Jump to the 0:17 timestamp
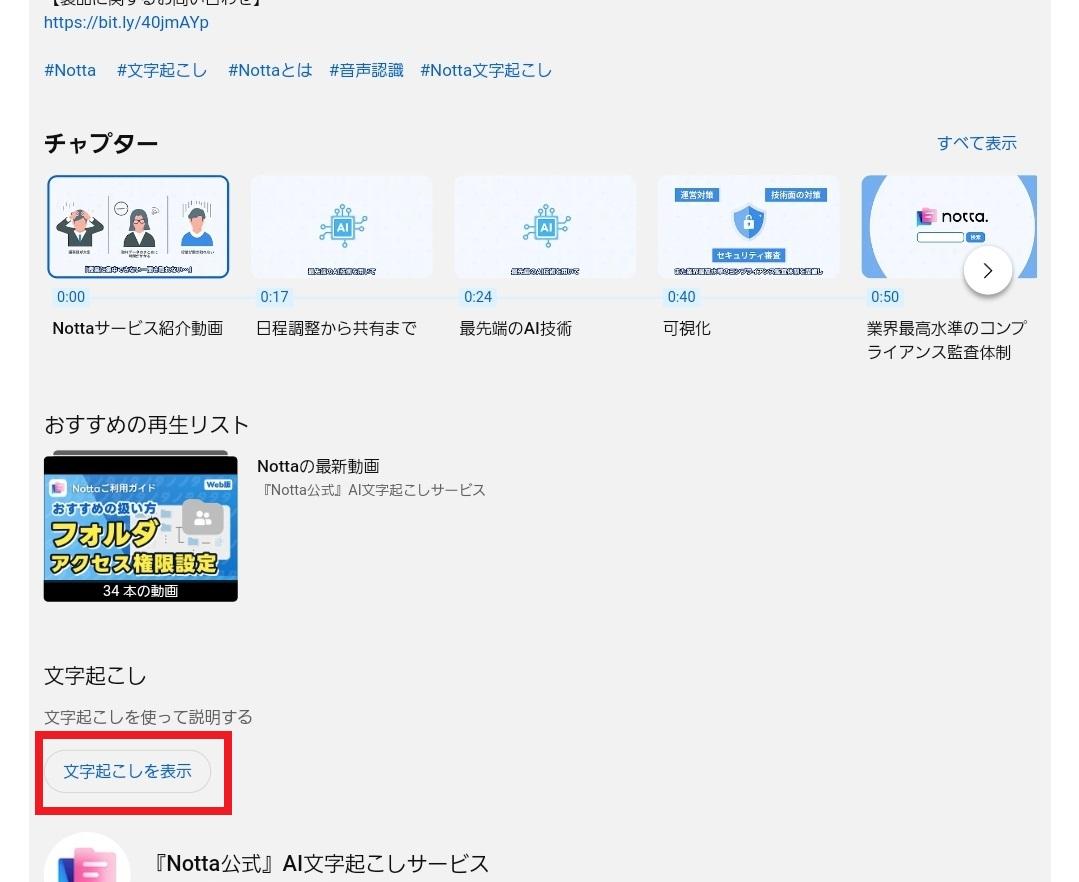1079x882 pixels. (x=274, y=297)
